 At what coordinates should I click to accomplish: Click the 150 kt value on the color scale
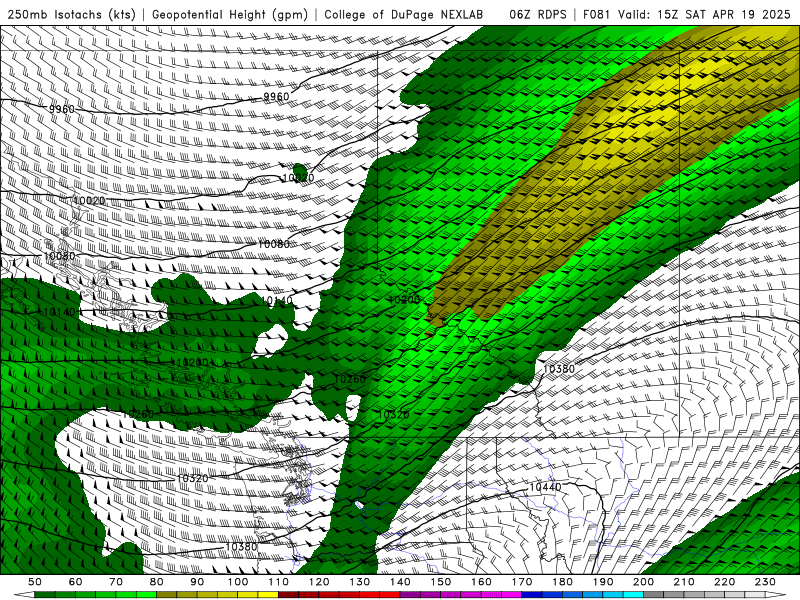[441, 582]
